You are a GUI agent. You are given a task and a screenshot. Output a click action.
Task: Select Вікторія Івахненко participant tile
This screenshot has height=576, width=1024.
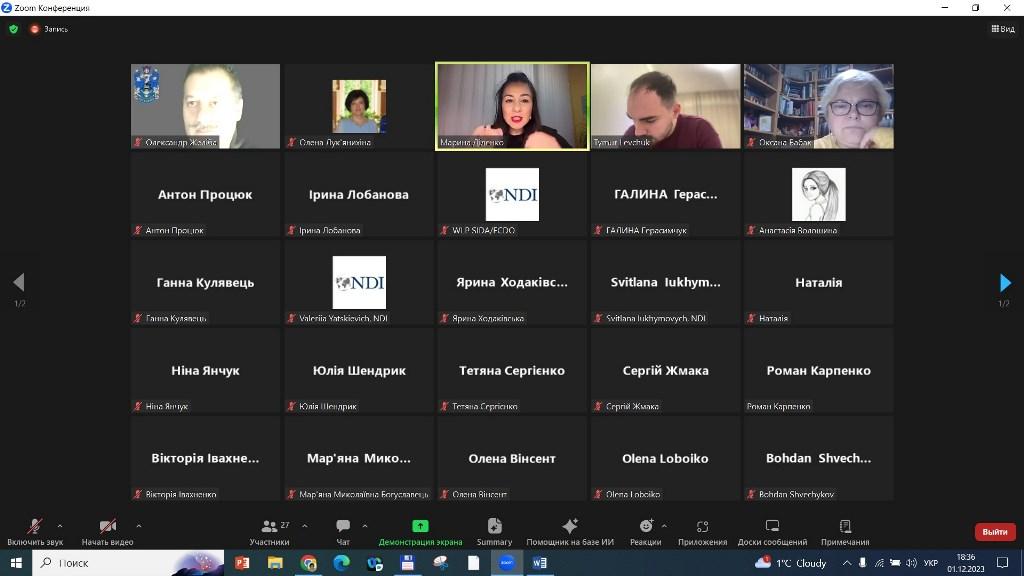click(x=205, y=458)
